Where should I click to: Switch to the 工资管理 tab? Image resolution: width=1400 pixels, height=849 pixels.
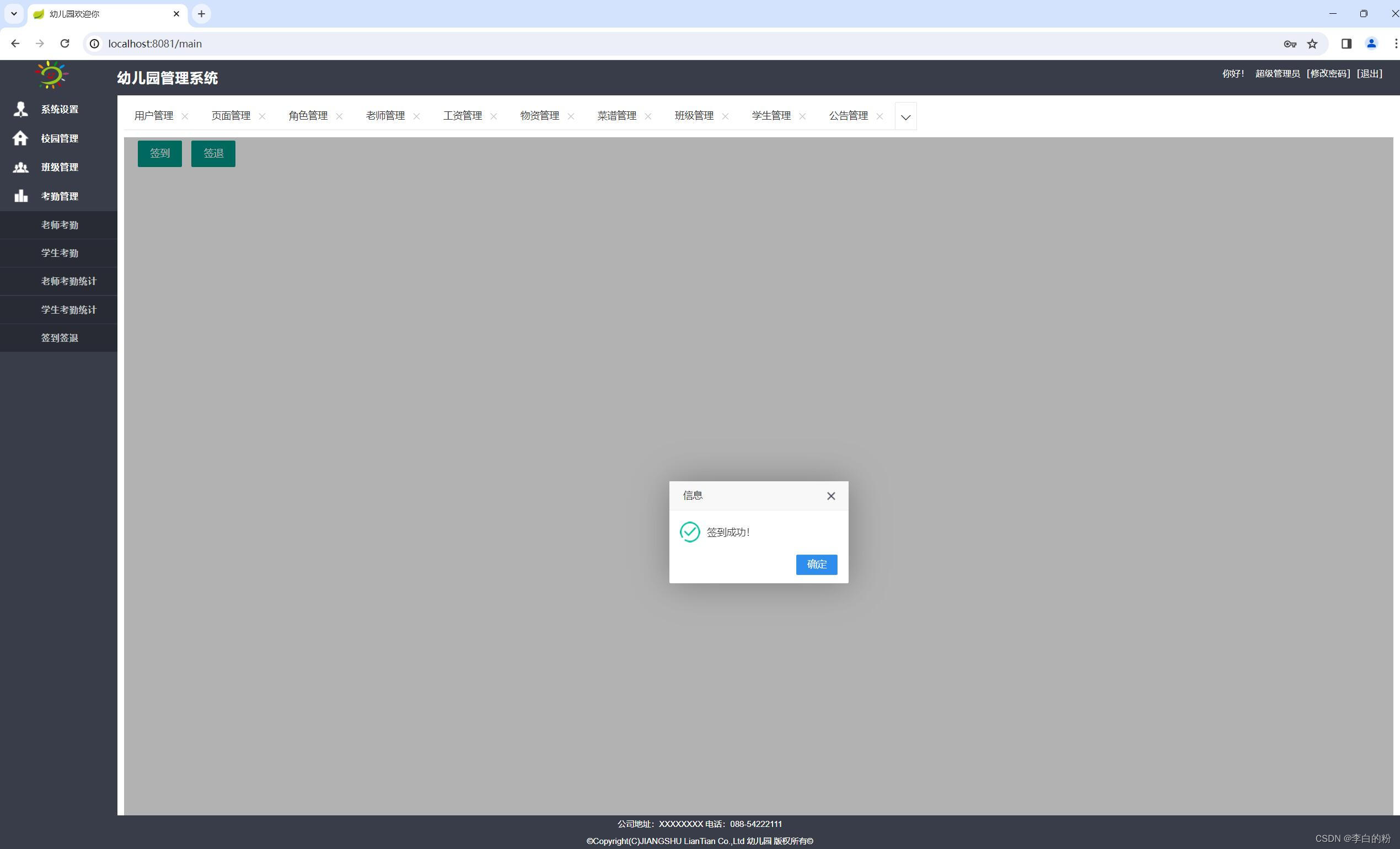tap(463, 116)
